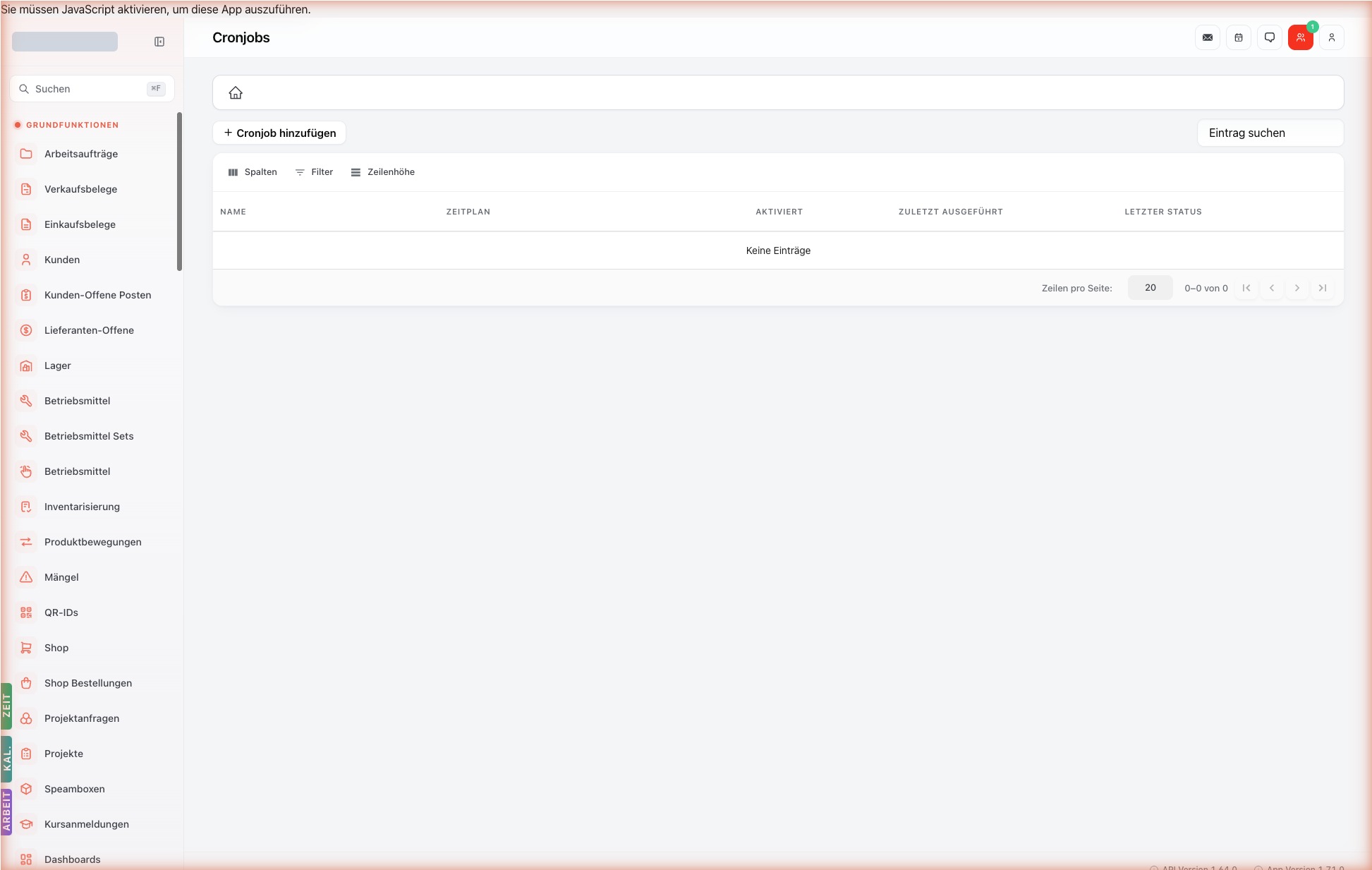Click the Kursanmeldungen graduation cap icon
The height and width of the screenshot is (870, 1372).
[x=26, y=824]
